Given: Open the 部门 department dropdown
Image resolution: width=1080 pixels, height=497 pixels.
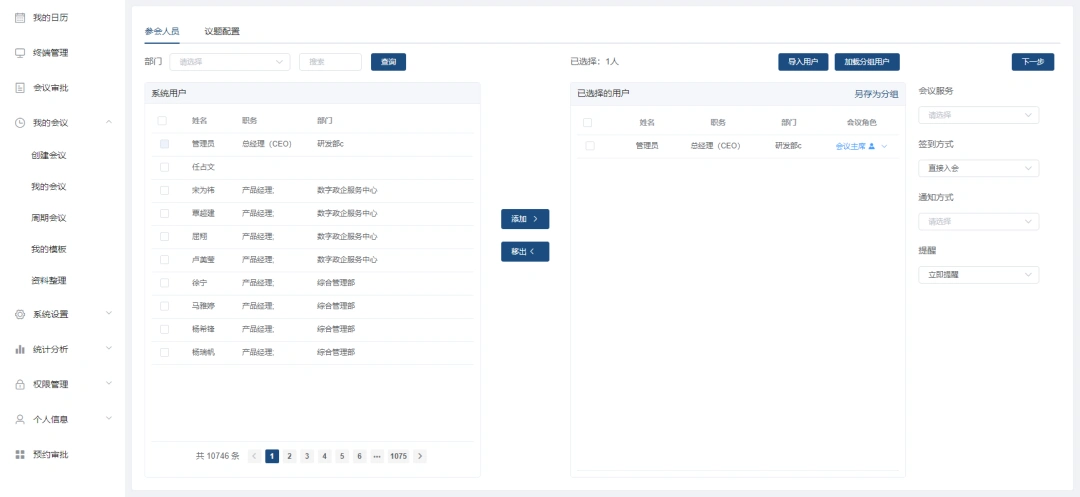Looking at the screenshot, I should [229, 62].
